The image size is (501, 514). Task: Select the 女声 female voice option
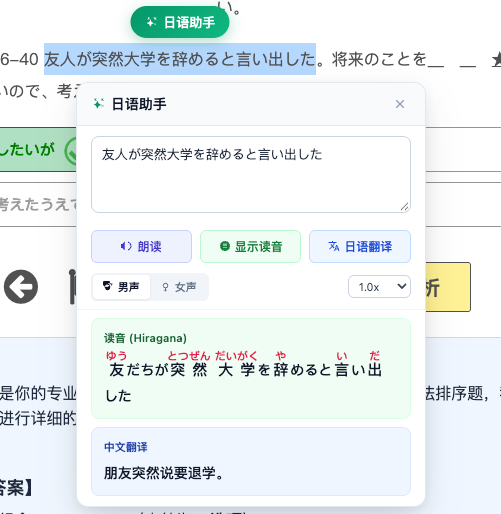tap(179, 287)
